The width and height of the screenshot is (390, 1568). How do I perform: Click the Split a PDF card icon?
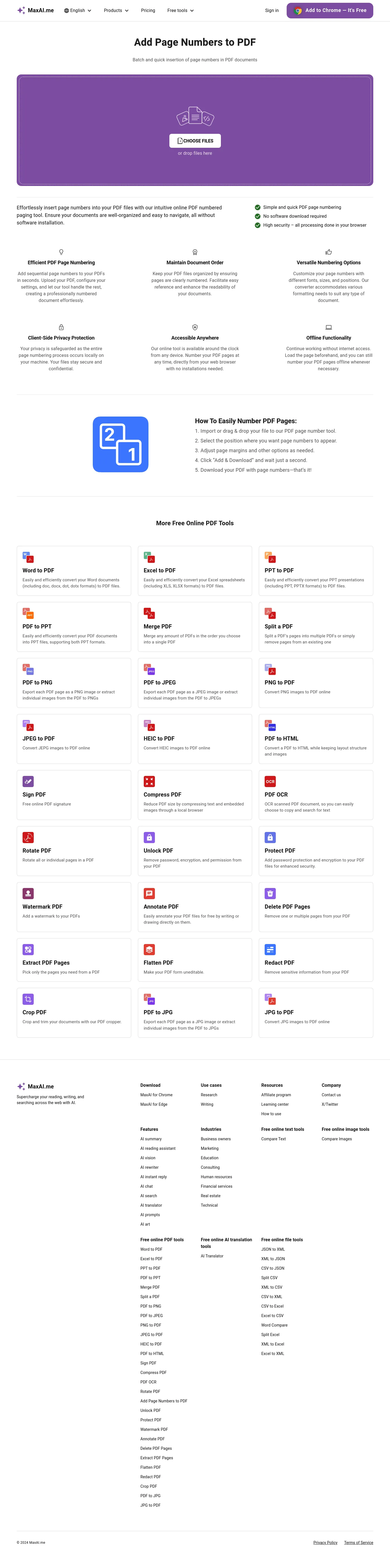point(270,613)
